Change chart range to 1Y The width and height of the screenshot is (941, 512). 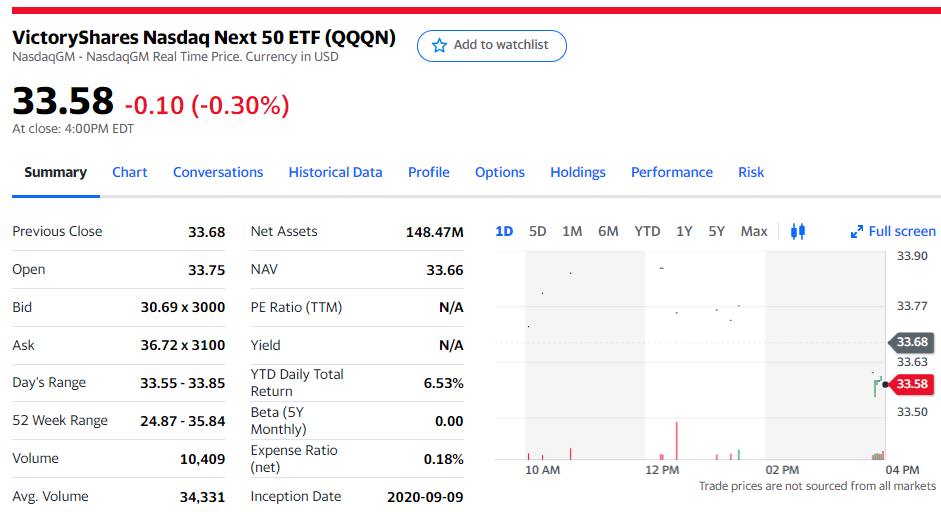tap(684, 231)
